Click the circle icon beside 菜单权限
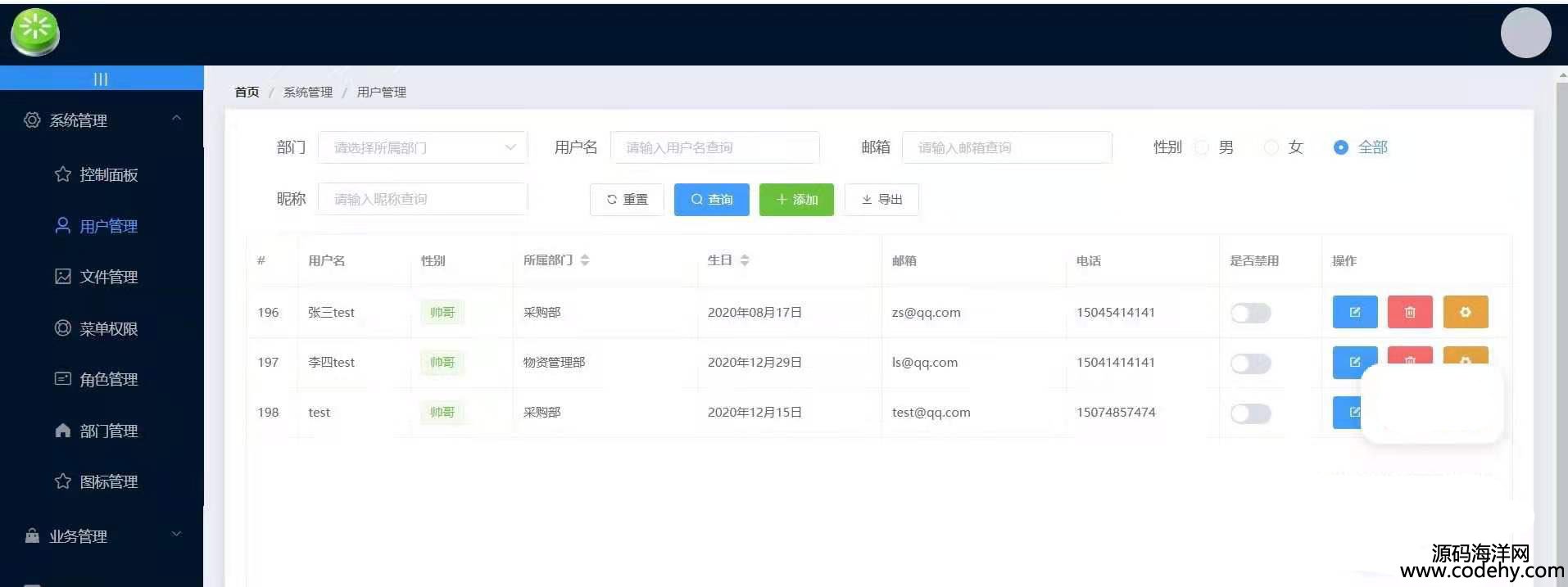 click(x=62, y=327)
